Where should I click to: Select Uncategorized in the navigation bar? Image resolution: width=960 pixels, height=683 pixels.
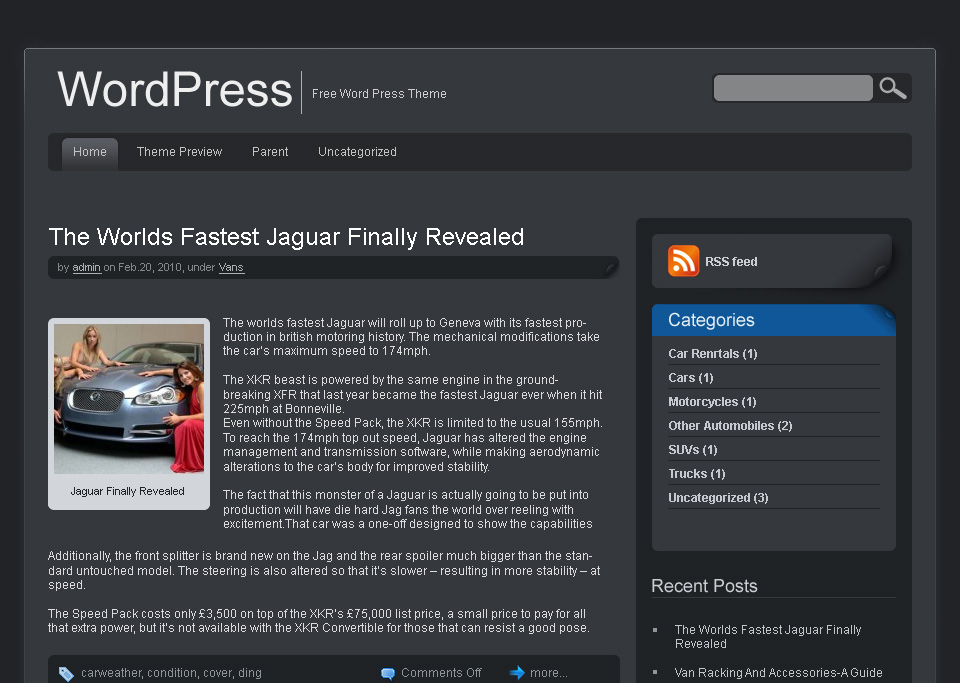click(x=358, y=152)
